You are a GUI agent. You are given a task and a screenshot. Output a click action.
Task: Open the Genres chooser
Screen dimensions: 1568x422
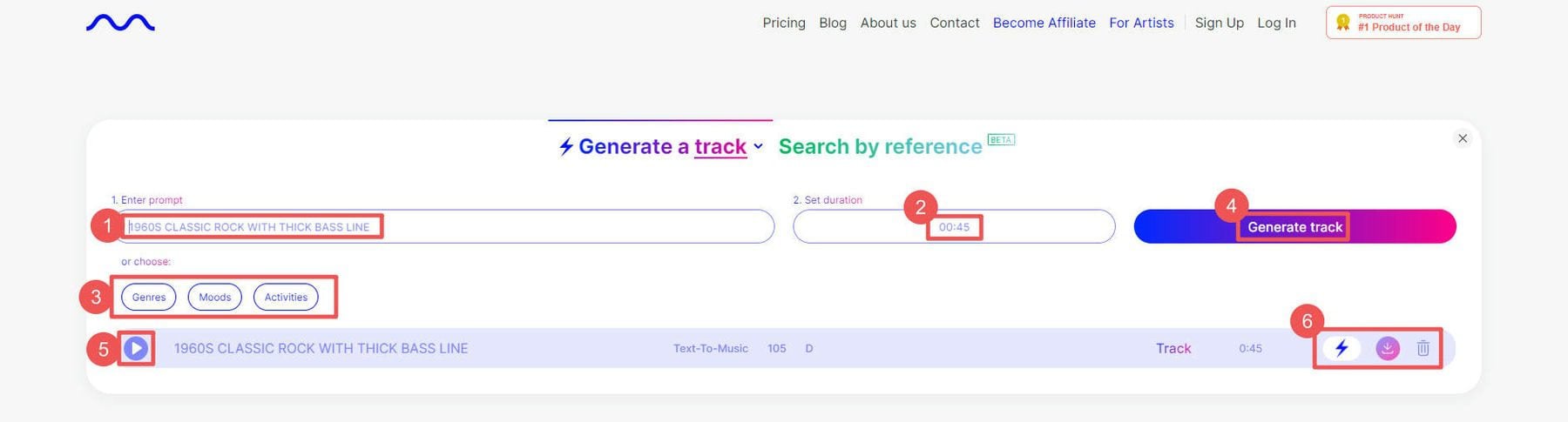149,297
